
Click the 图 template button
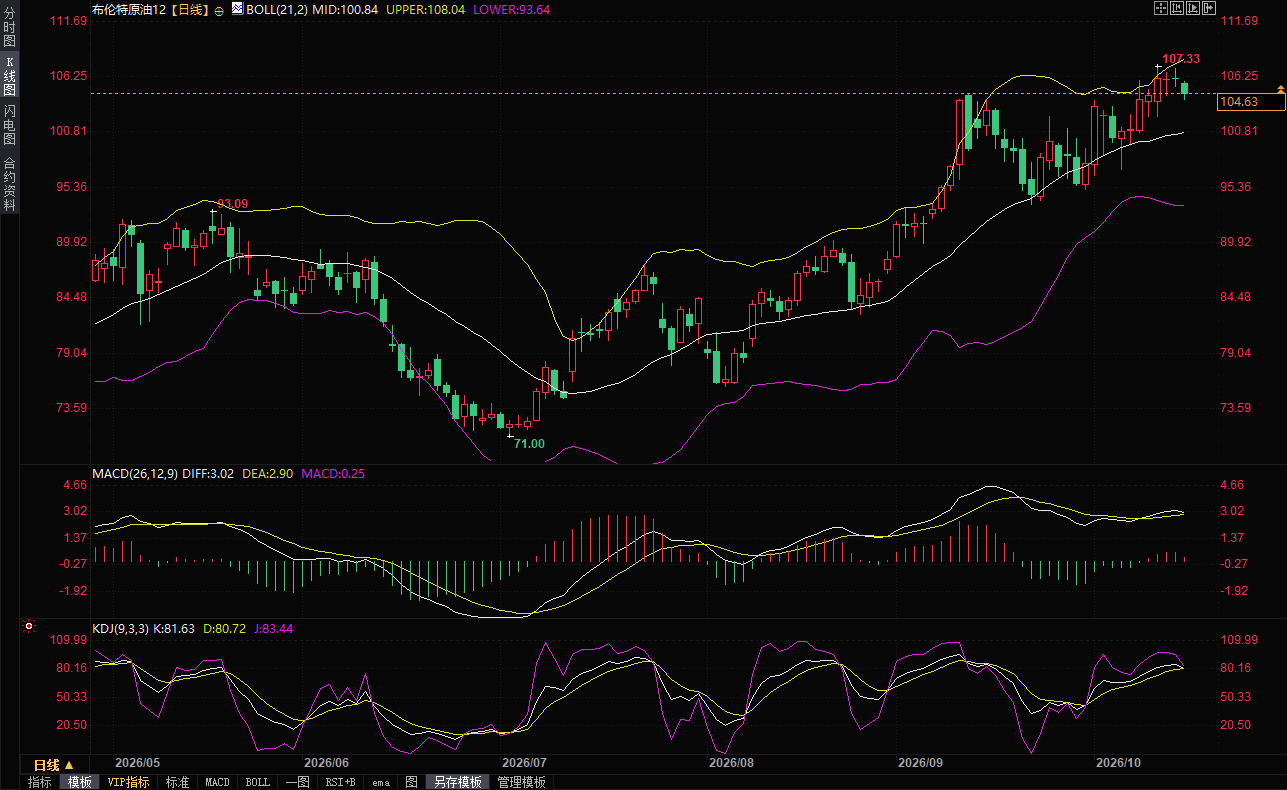click(x=411, y=782)
